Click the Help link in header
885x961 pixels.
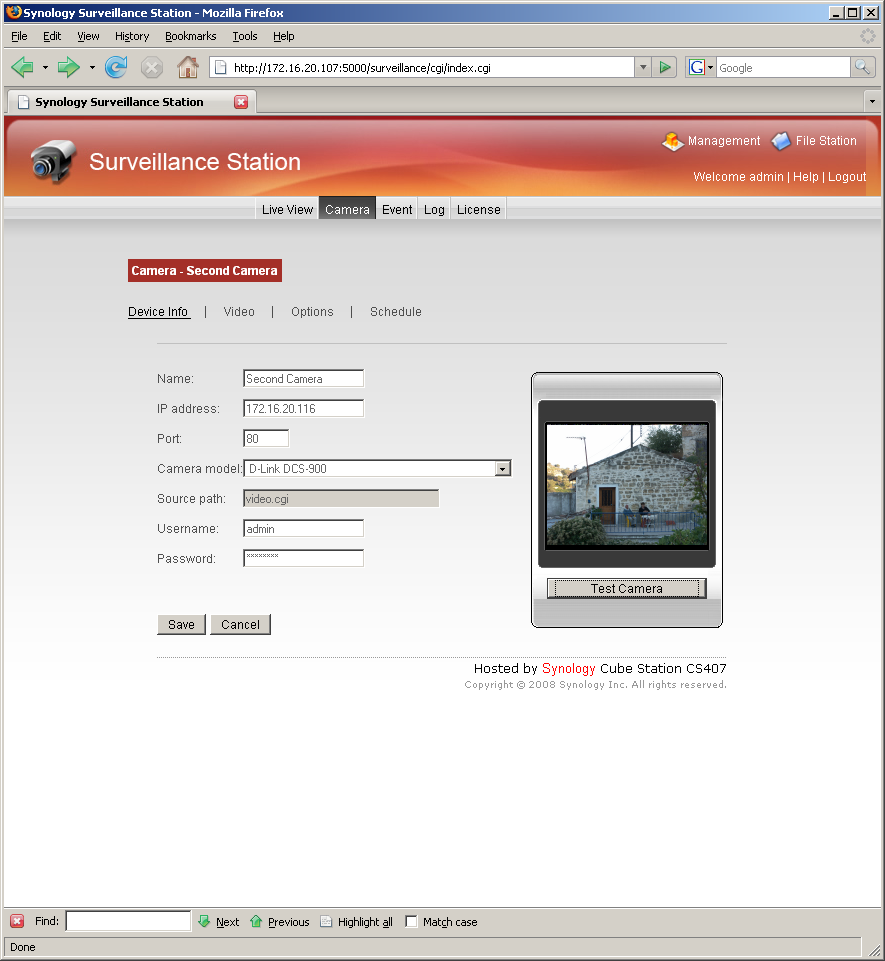click(x=805, y=177)
